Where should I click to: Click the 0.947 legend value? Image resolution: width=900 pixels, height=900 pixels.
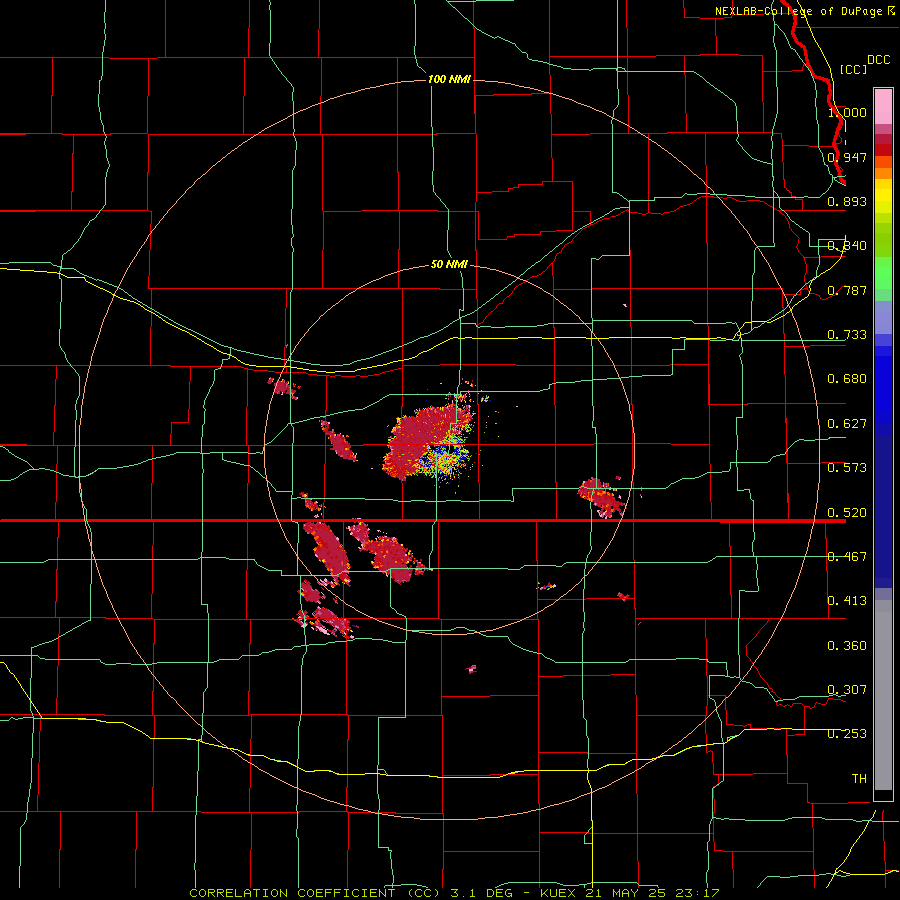847,157
